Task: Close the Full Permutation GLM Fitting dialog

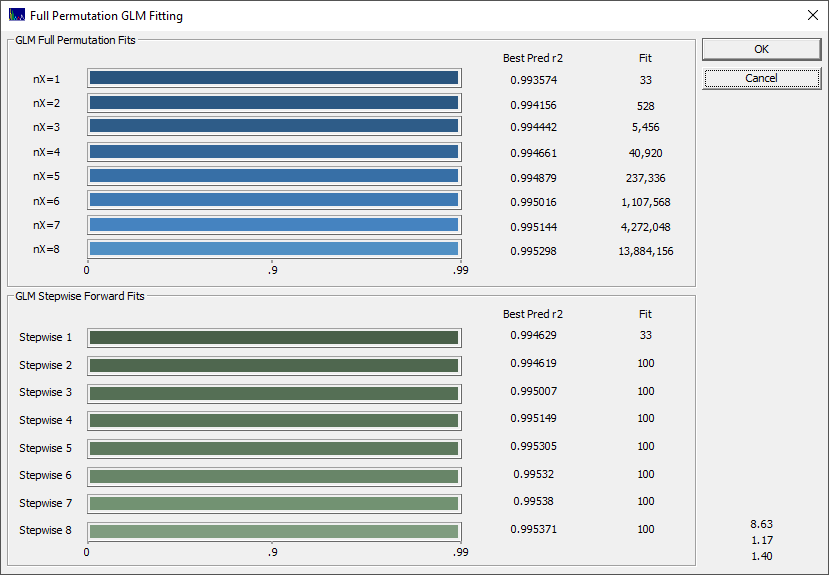Action: pos(813,15)
